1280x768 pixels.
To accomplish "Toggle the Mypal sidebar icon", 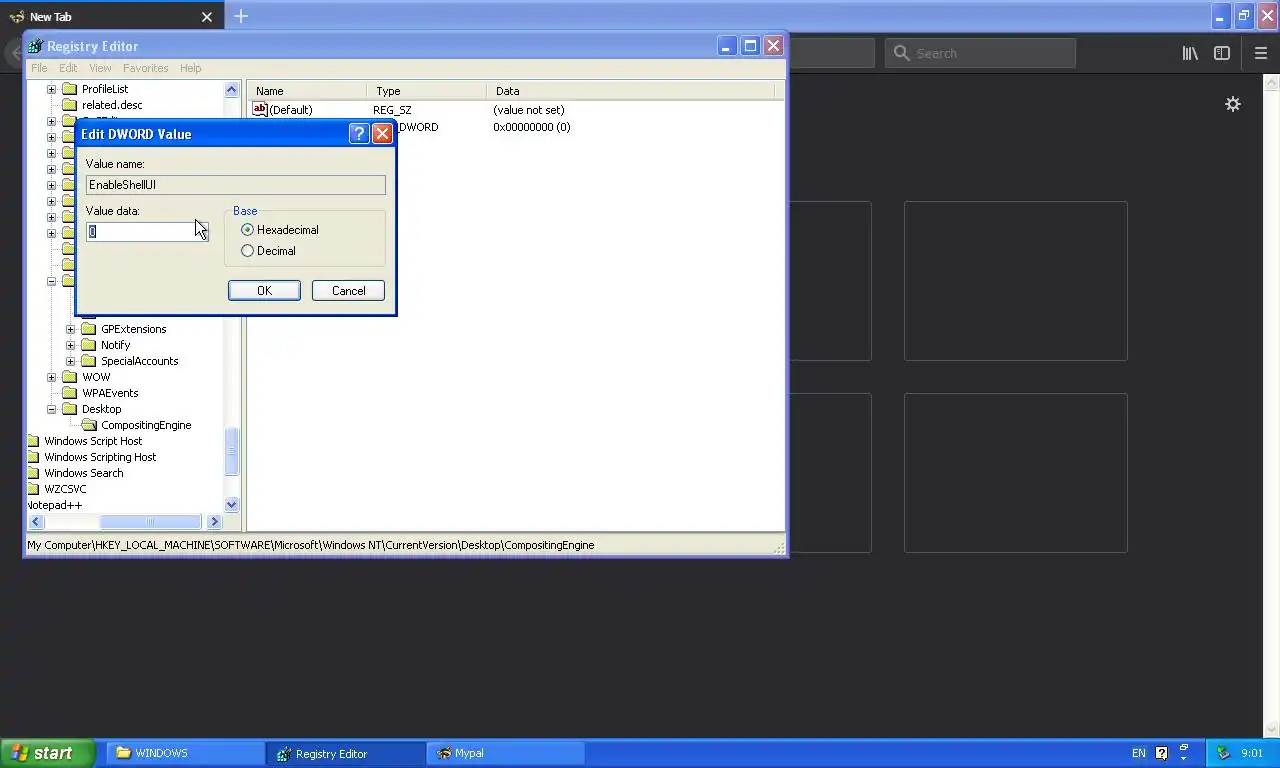I will (x=1222, y=53).
